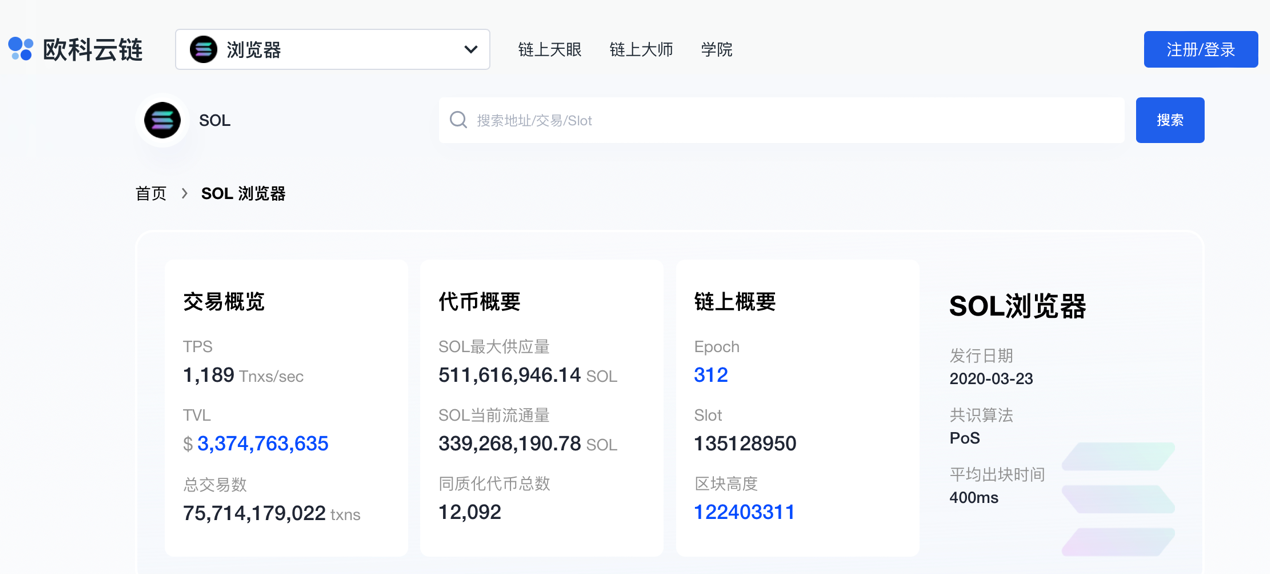Click the breadcrumb chevron separator

pyautogui.click(x=184, y=194)
